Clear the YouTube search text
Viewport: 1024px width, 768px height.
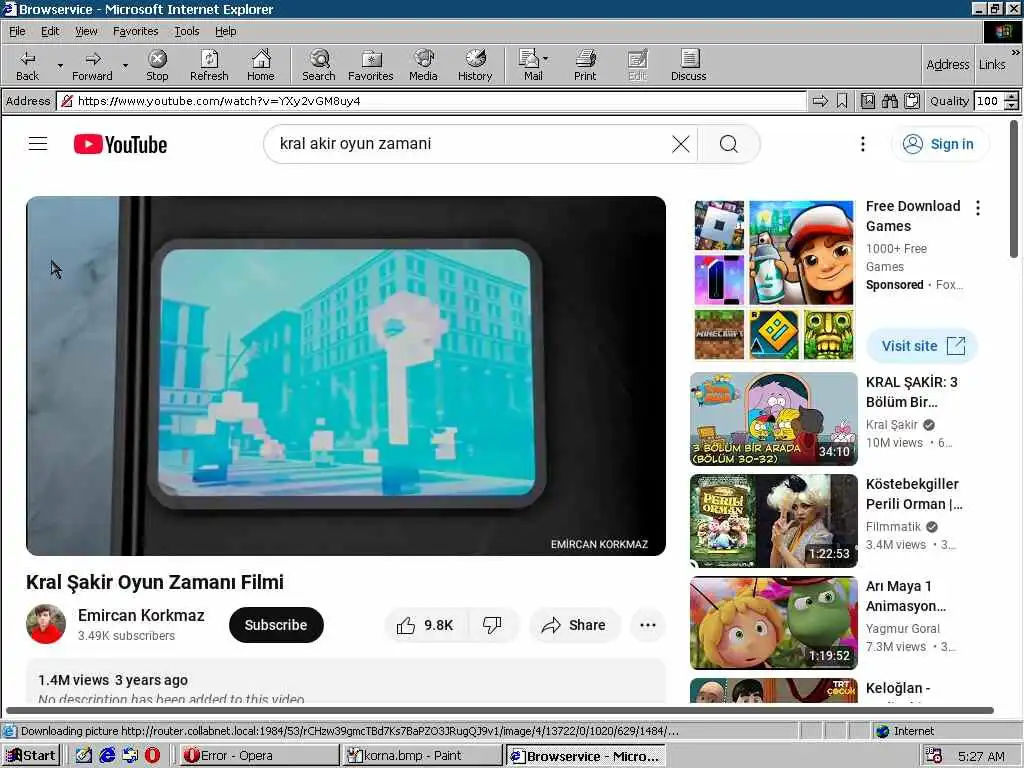[680, 144]
